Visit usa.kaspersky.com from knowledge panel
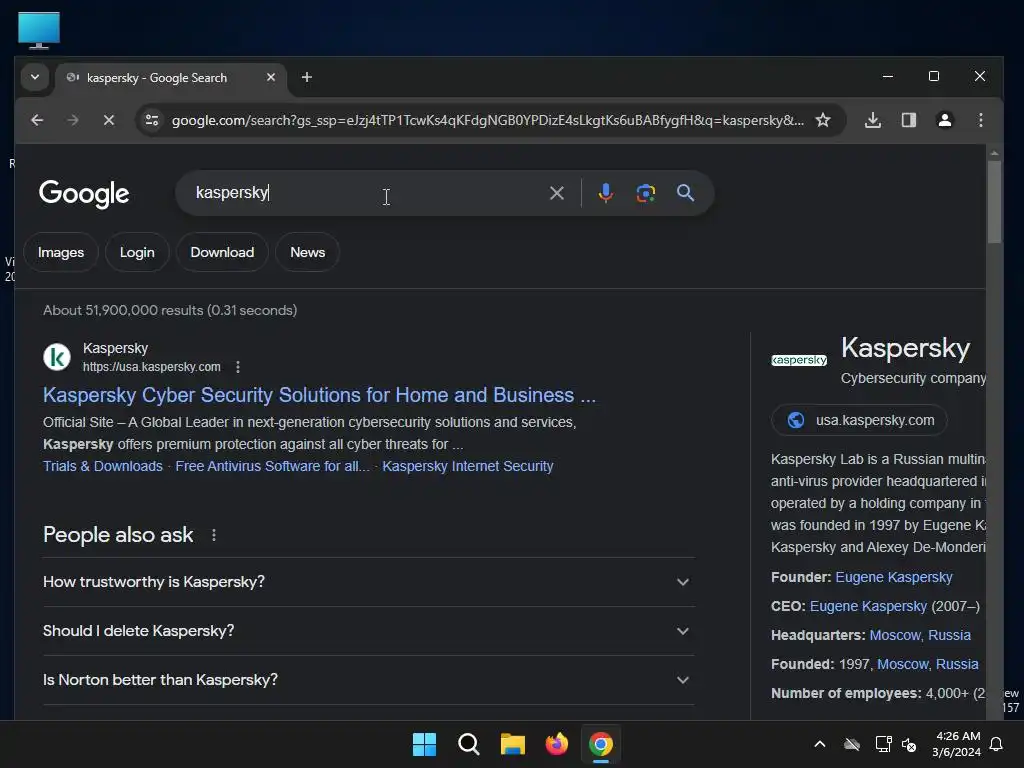 [859, 420]
